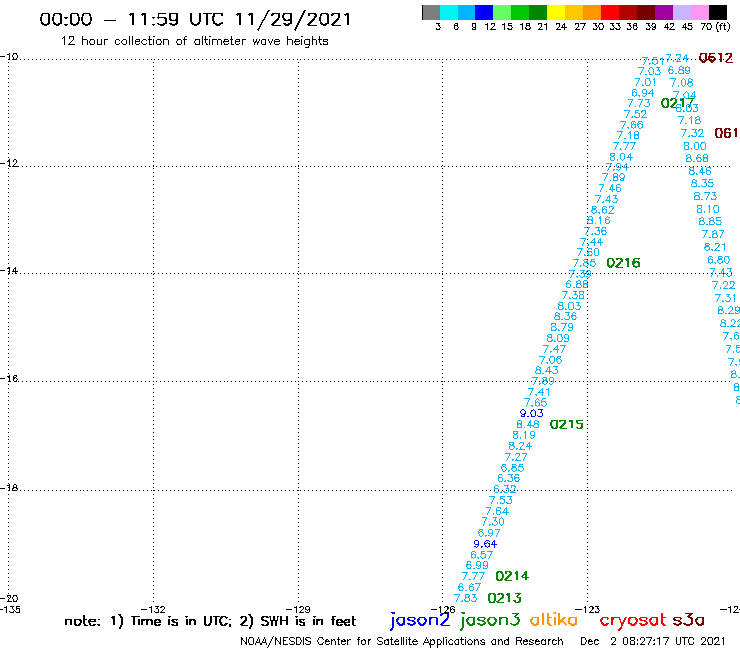
Task: Click the yellow swatch in the color scale
Action: pos(555,12)
